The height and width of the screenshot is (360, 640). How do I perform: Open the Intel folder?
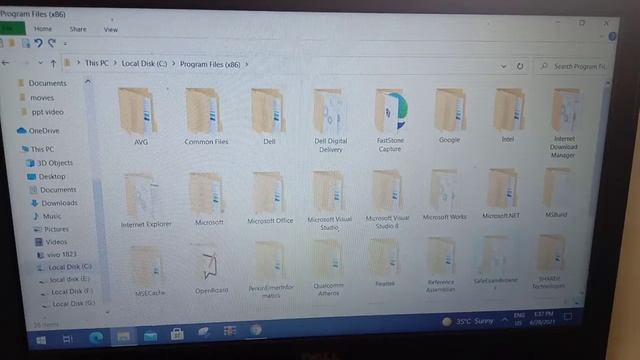508,116
